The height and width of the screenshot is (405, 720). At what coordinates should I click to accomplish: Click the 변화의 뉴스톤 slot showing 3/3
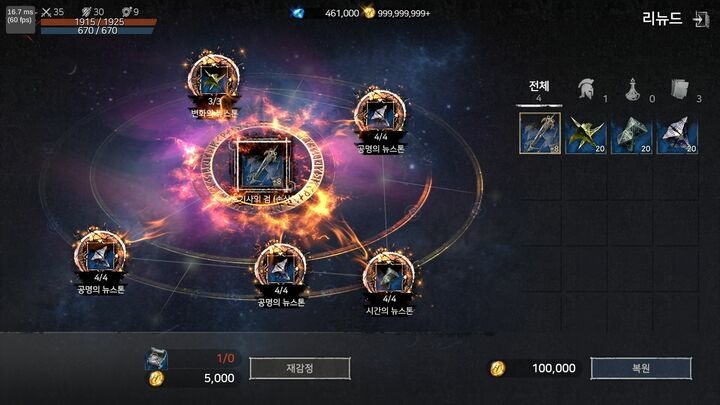(x=214, y=80)
